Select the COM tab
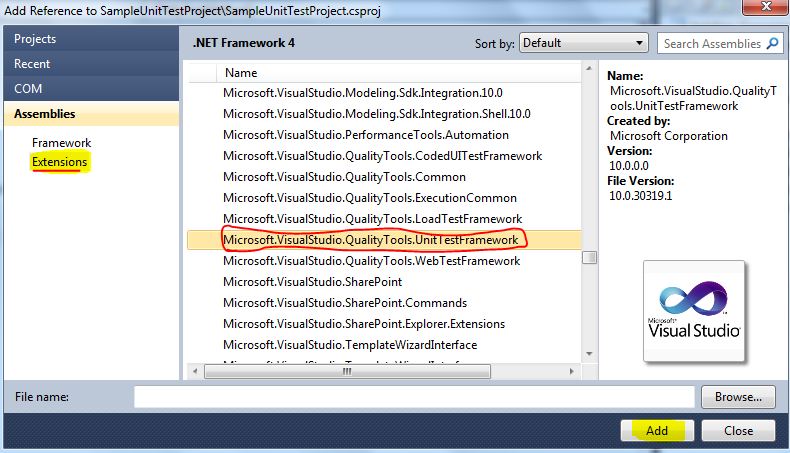This screenshot has width=790, height=453. [91, 89]
